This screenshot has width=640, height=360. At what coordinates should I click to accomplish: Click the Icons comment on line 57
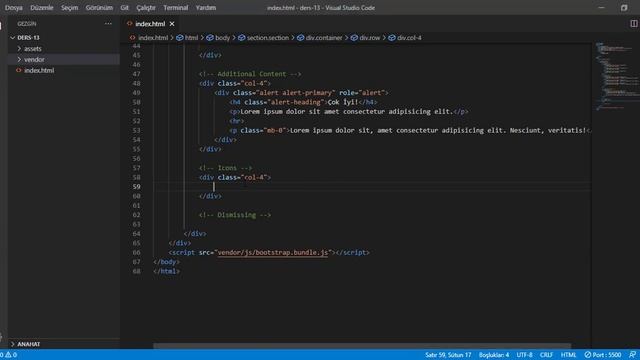coord(225,168)
